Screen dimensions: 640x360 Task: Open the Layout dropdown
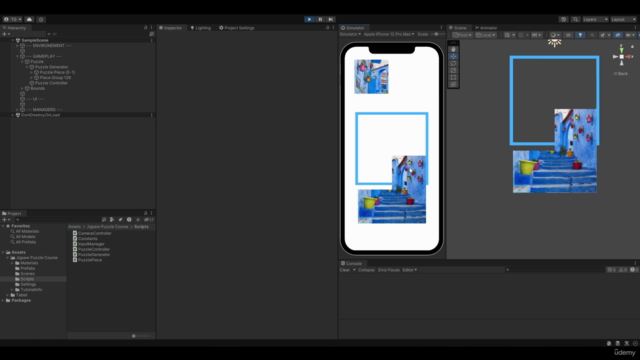[623, 19]
